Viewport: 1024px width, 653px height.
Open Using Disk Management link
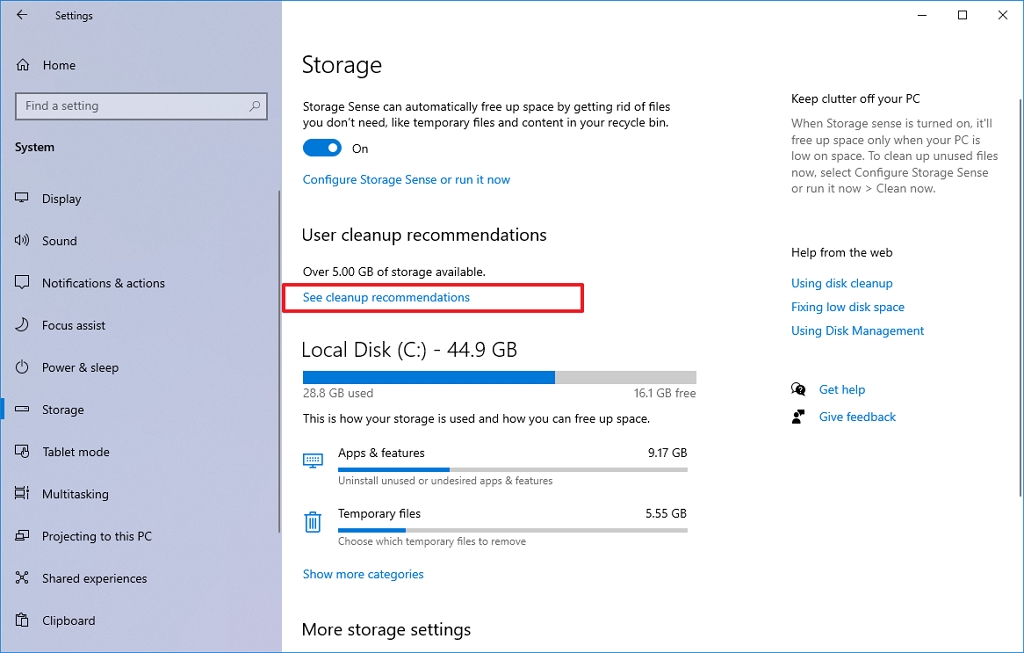click(857, 330)
